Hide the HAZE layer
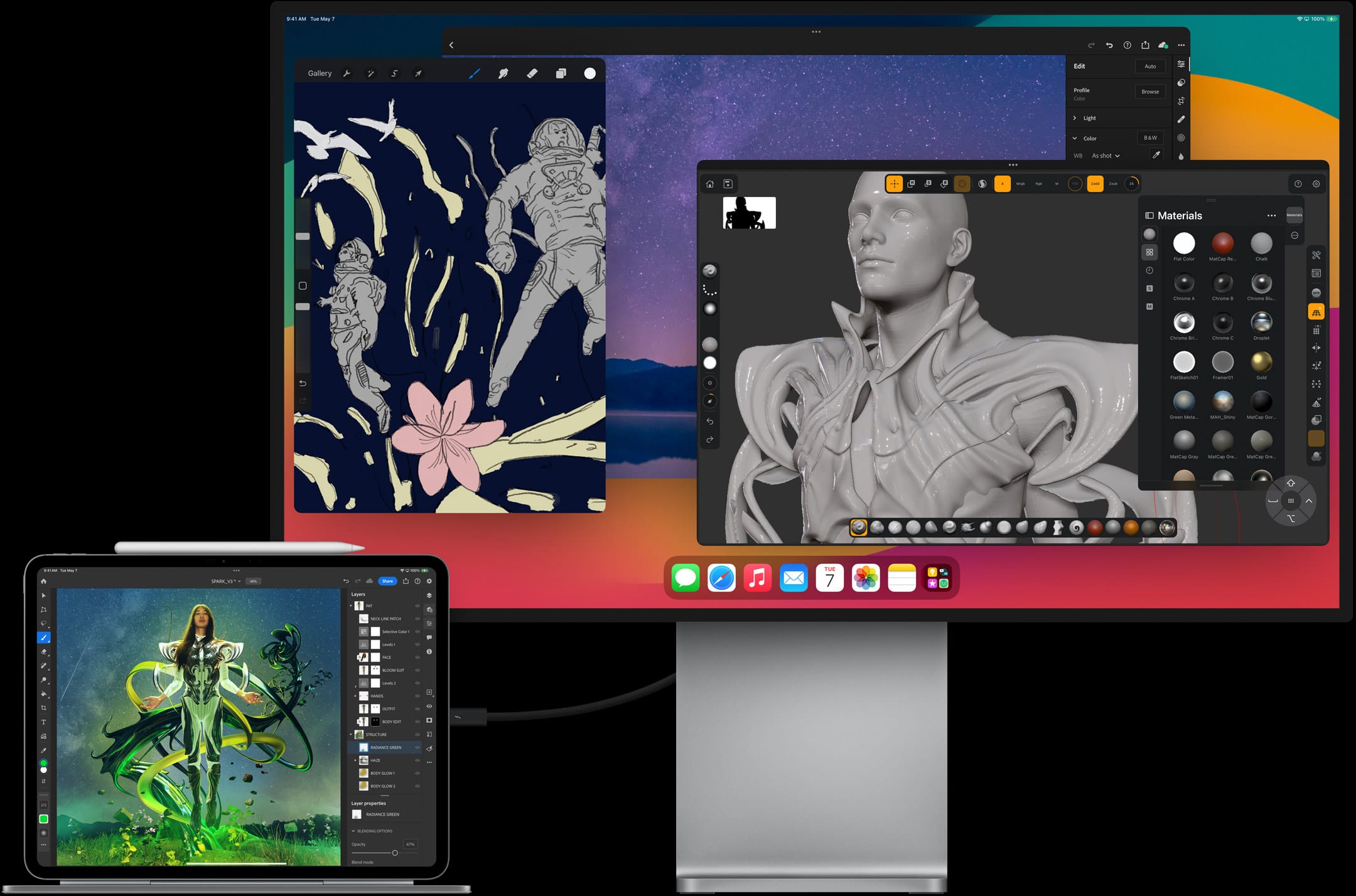Screen dimensions: 1356x896 pos(417,760)
